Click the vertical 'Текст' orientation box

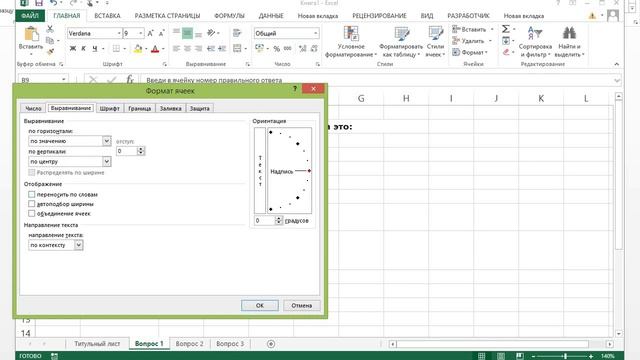260,171
